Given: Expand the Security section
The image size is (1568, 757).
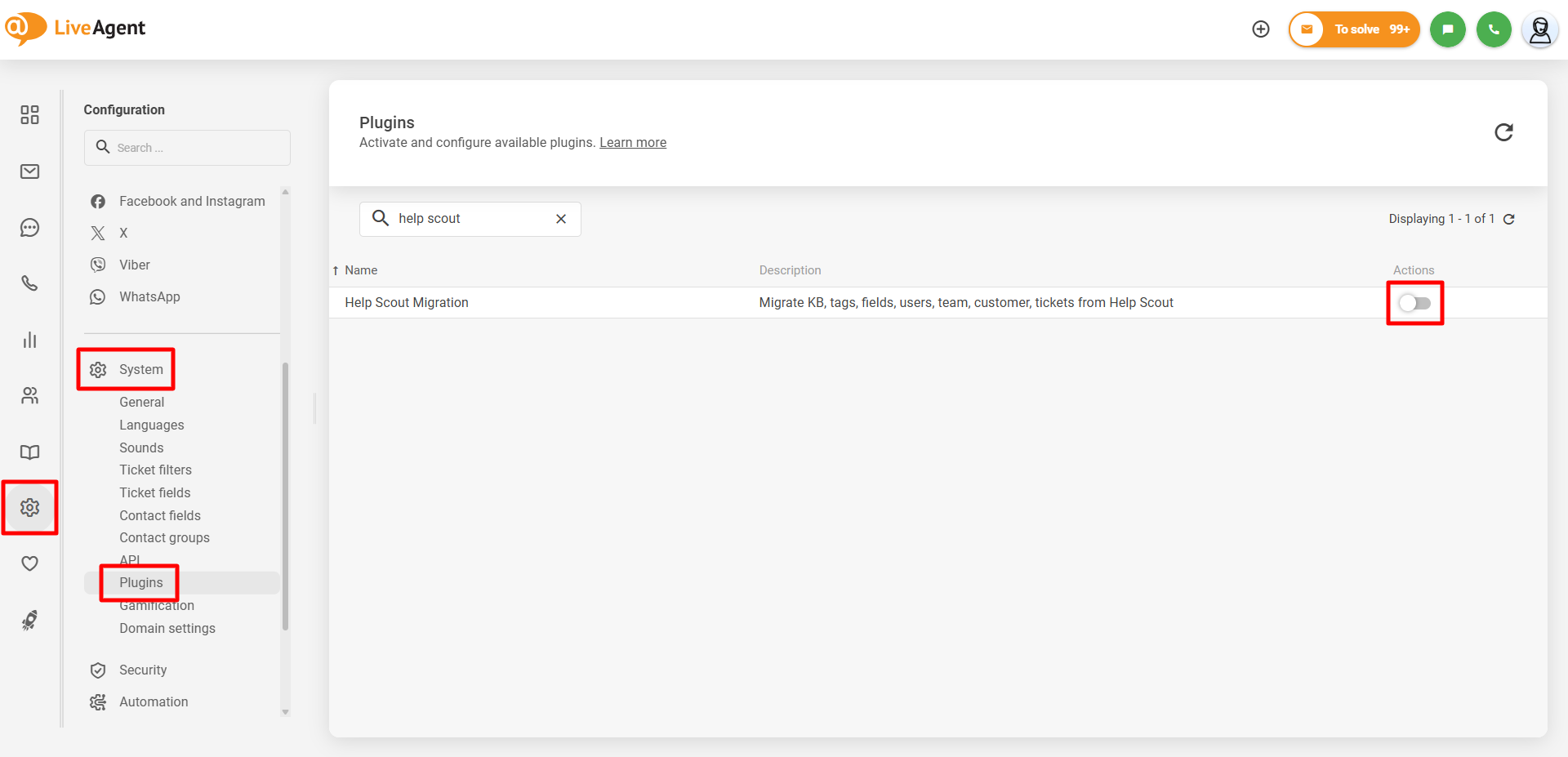Looking at the screenshot, I should pyautogui.click(x=143, y=670).
